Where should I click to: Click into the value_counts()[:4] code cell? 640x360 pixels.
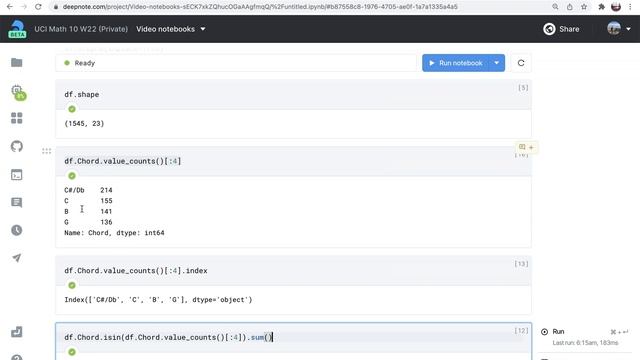tap(293, 161)
